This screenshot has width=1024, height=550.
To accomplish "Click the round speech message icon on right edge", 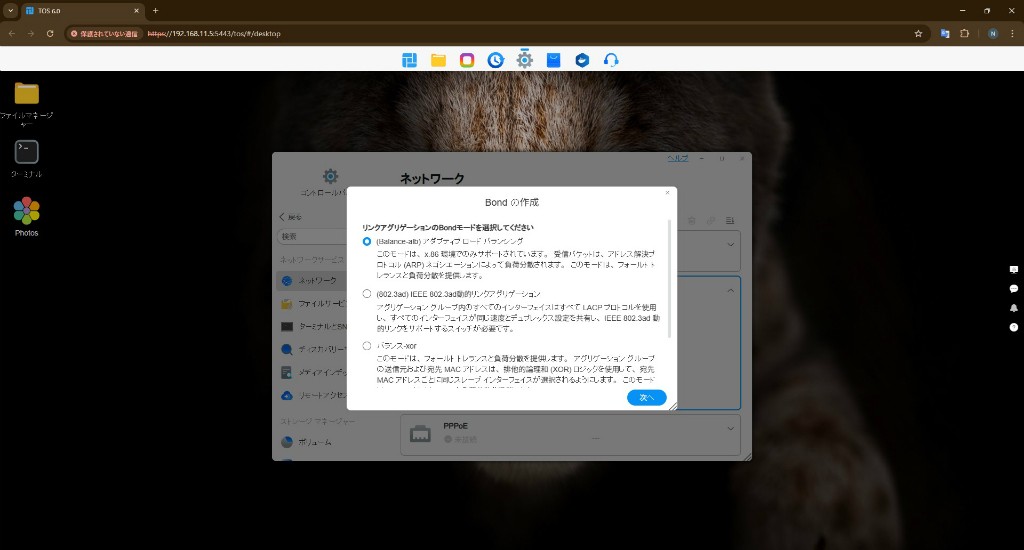I will coord(1014,289).
